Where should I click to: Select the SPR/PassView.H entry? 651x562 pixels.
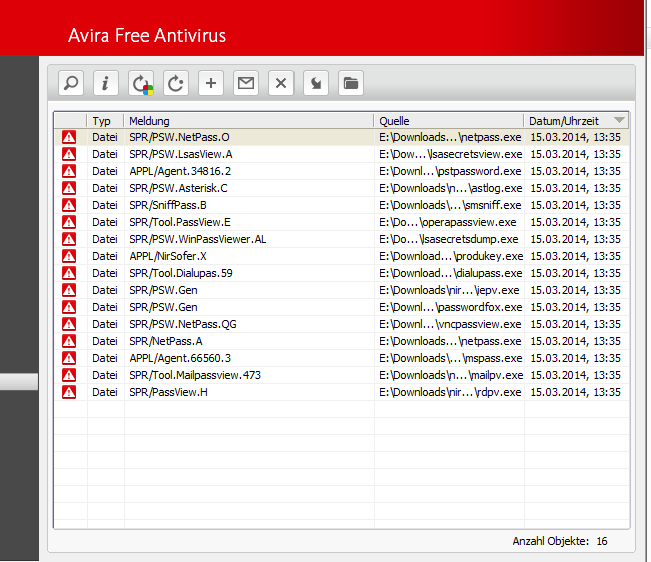pyautogui.click(x=342, y=392)
